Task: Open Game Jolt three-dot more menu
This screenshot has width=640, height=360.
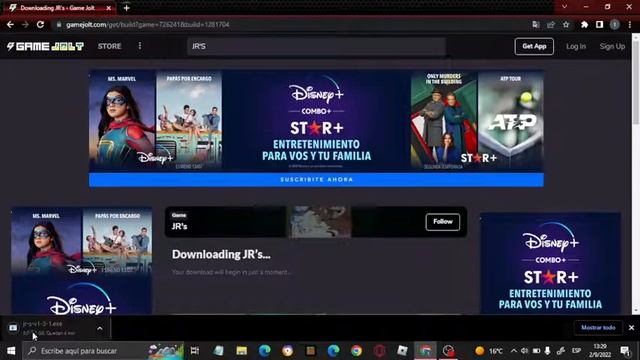Action: 140,46
